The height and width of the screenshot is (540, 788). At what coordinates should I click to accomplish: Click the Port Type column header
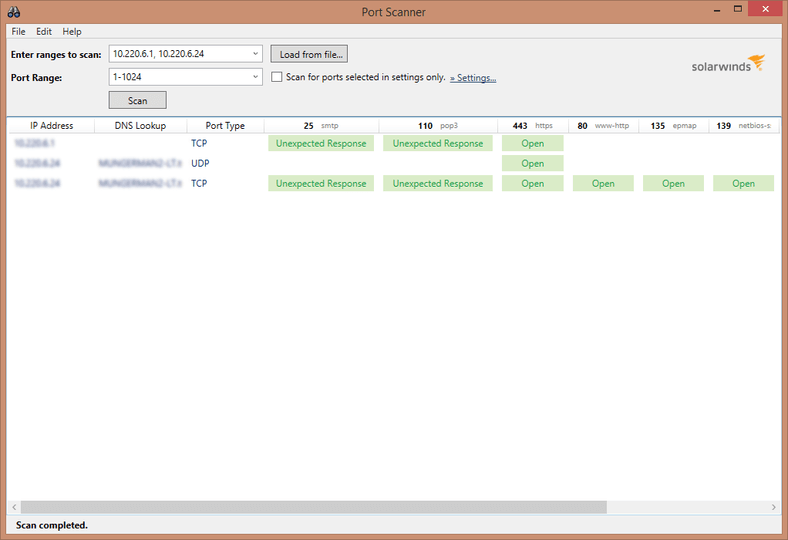[x=225, y=126]
